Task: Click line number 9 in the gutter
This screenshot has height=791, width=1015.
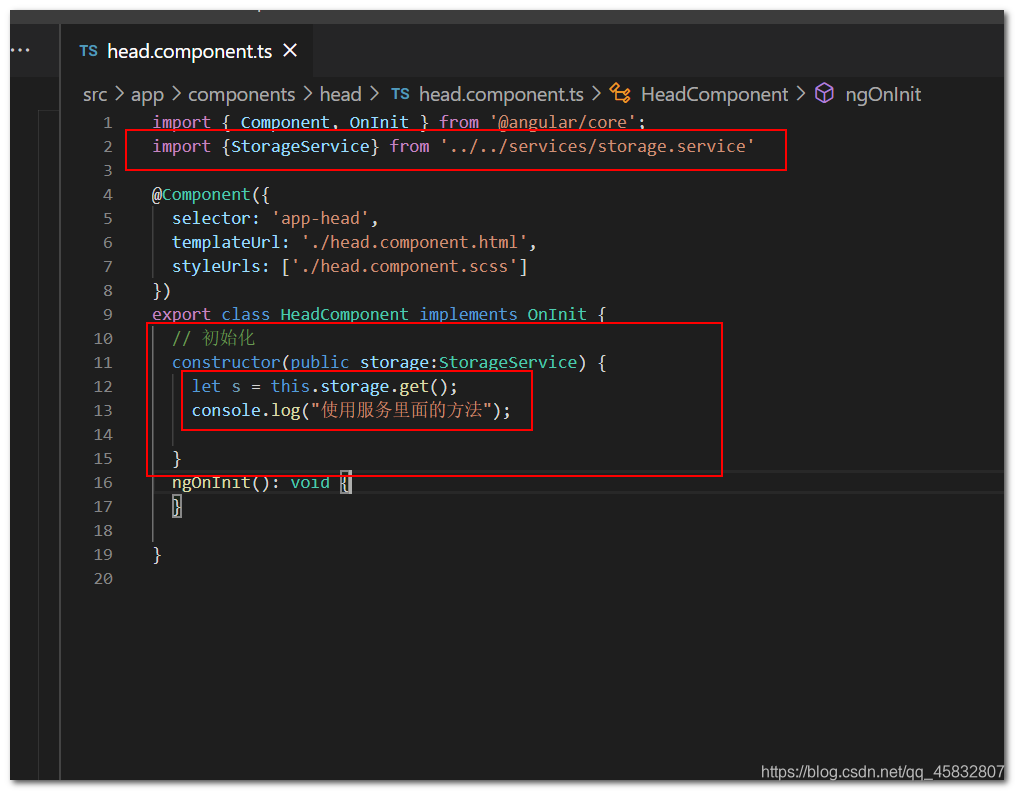Action: coord(107,315)
